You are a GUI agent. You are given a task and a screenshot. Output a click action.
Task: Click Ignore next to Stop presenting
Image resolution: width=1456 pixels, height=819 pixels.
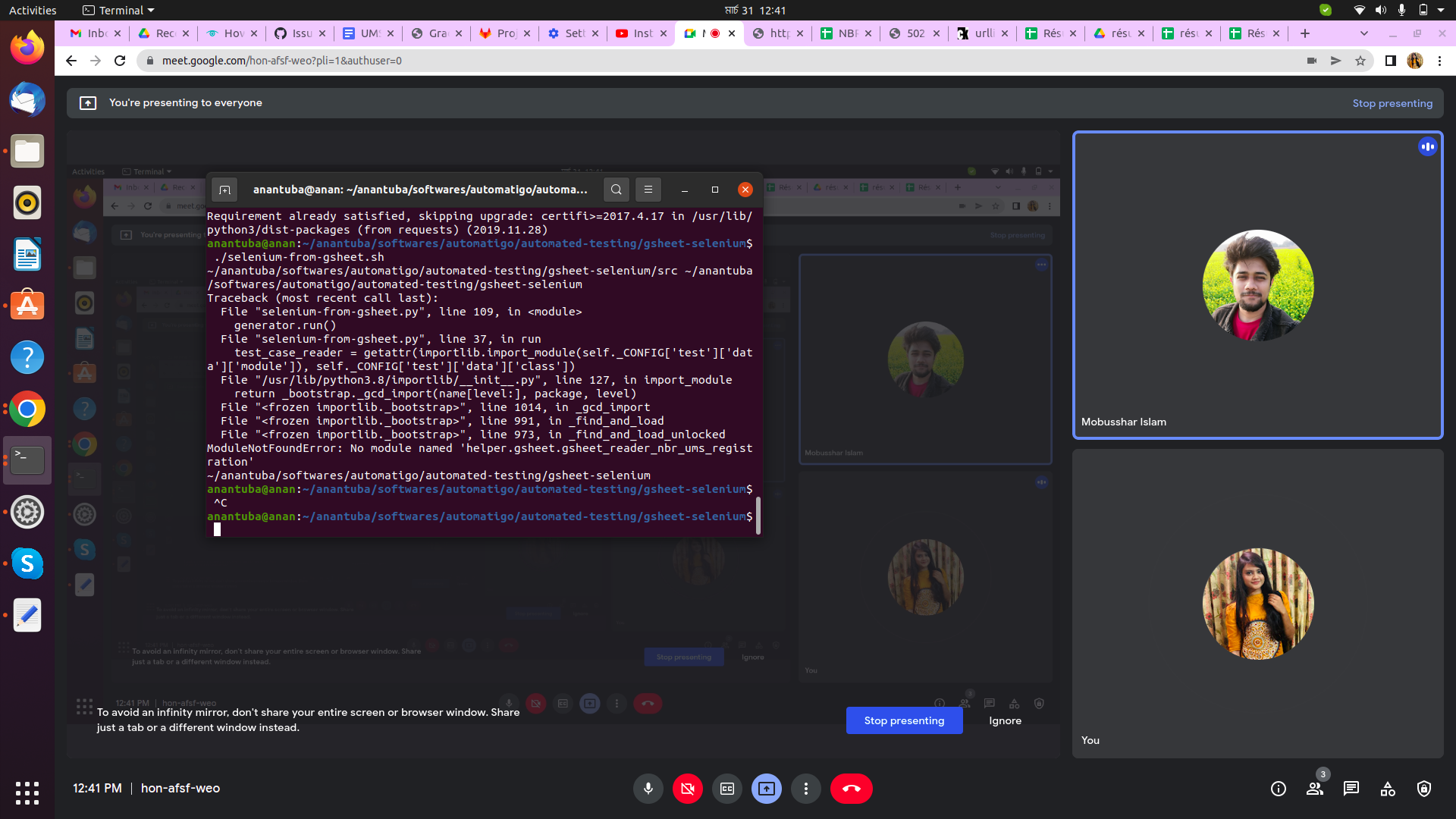pyautogui.click(x=1005, y=720)
